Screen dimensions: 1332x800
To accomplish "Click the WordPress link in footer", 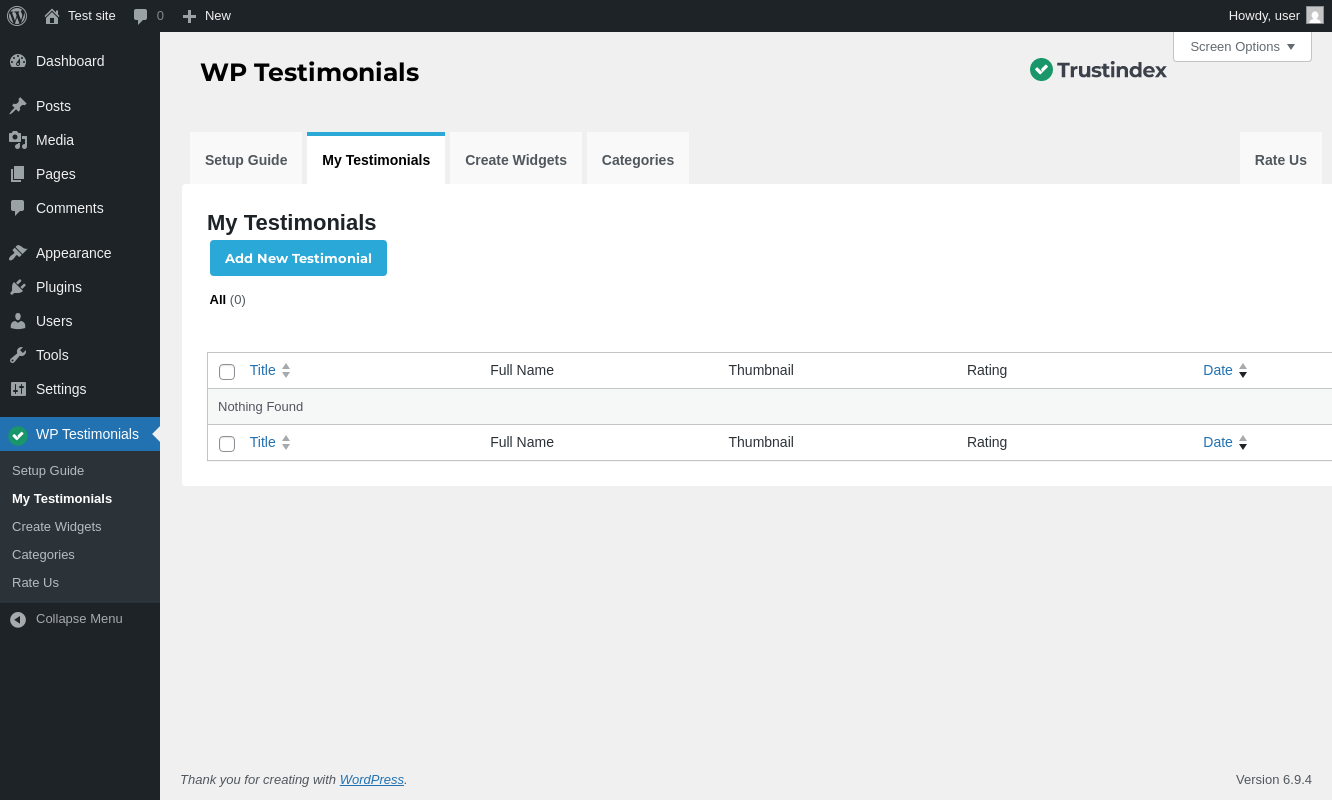I will (x=372, y=780).
